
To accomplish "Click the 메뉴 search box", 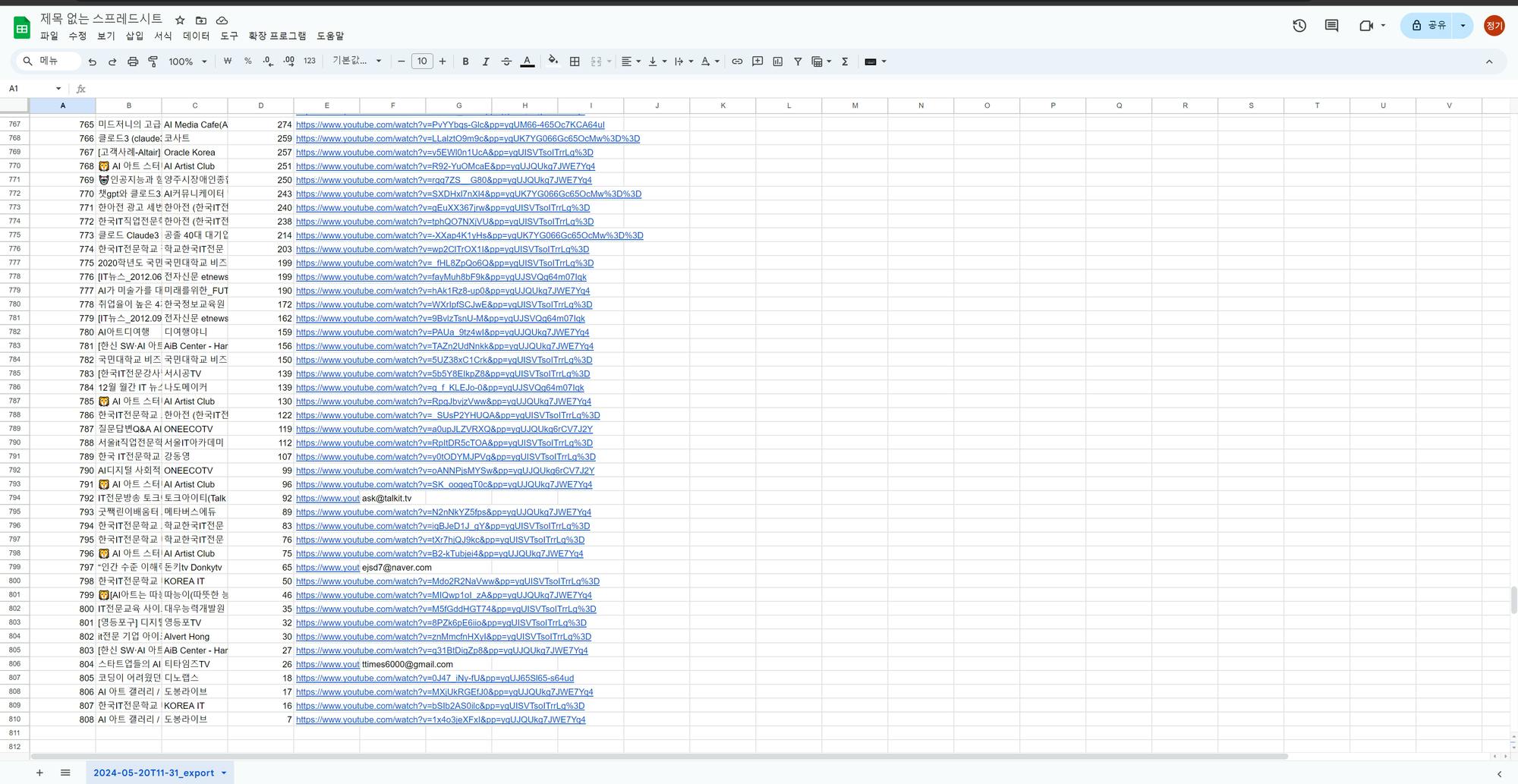I will [x=49, y=61].
